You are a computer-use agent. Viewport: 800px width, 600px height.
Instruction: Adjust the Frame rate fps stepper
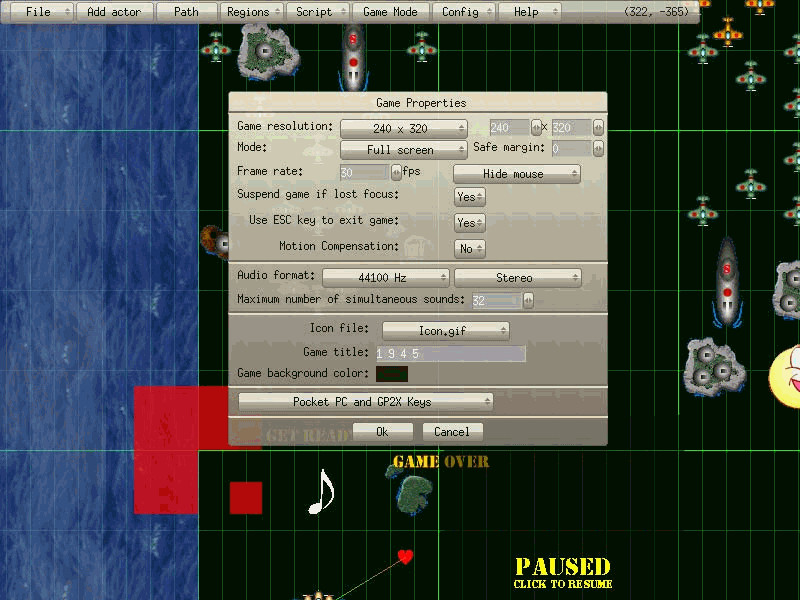click(396, 172)
